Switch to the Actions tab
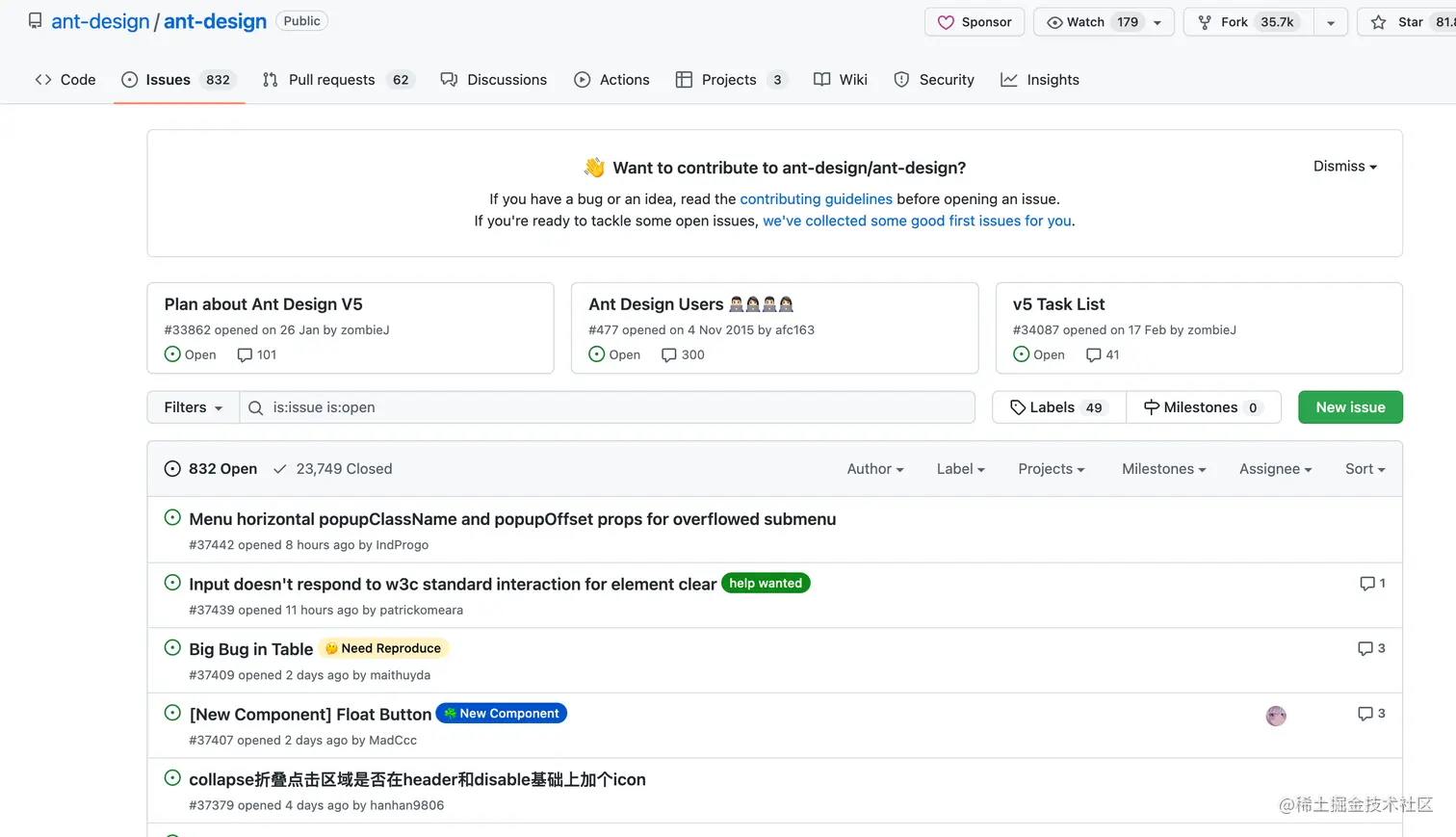 click(x=611, y=80)
